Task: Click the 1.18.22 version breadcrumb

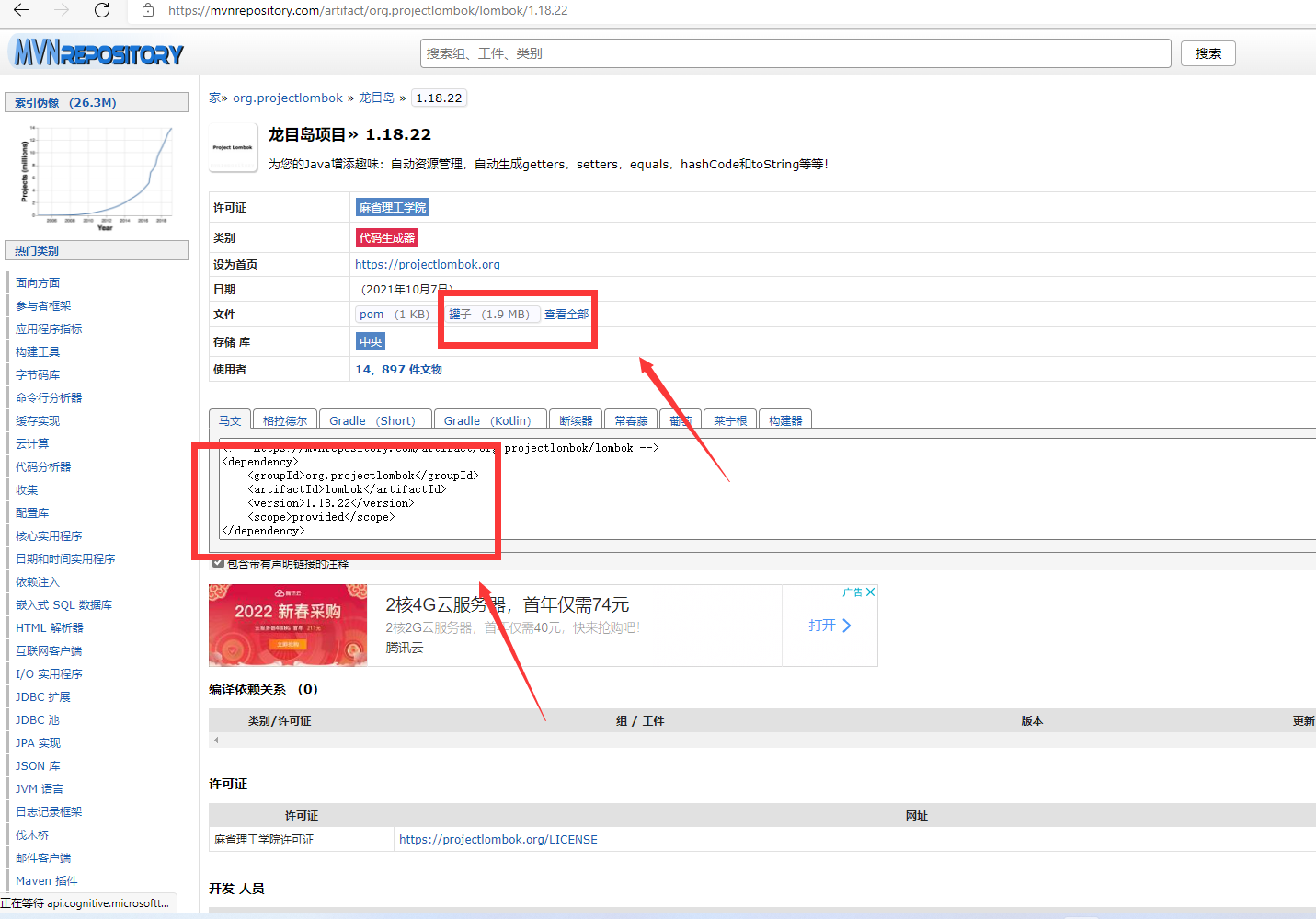Action: pos(439,98)
